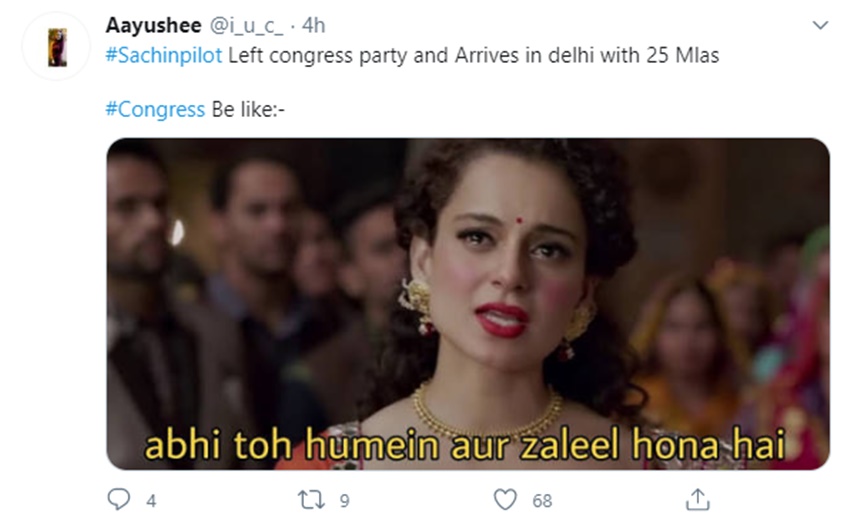Click the yellow subtitle caption on image
Screen dimensions: 850x523
[465, 445]
